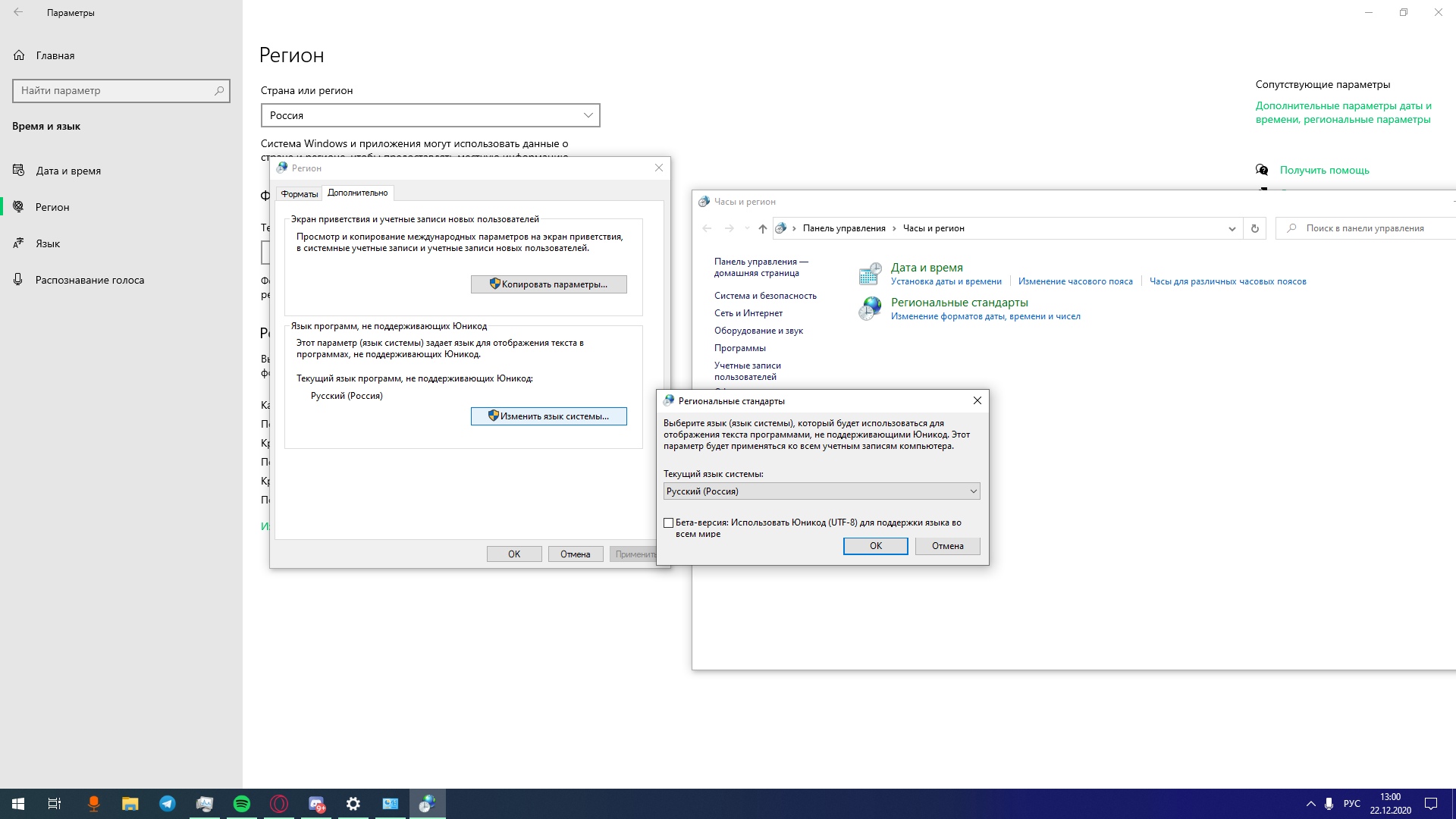Click the Task View icon in taskbar

click(x=54, y=803)
